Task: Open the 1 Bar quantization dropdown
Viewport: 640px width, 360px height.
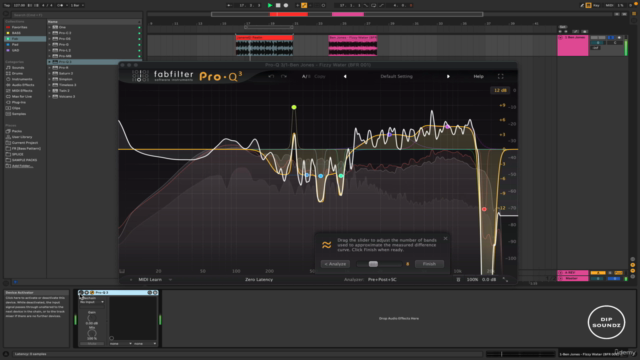Action: point(77,5)
